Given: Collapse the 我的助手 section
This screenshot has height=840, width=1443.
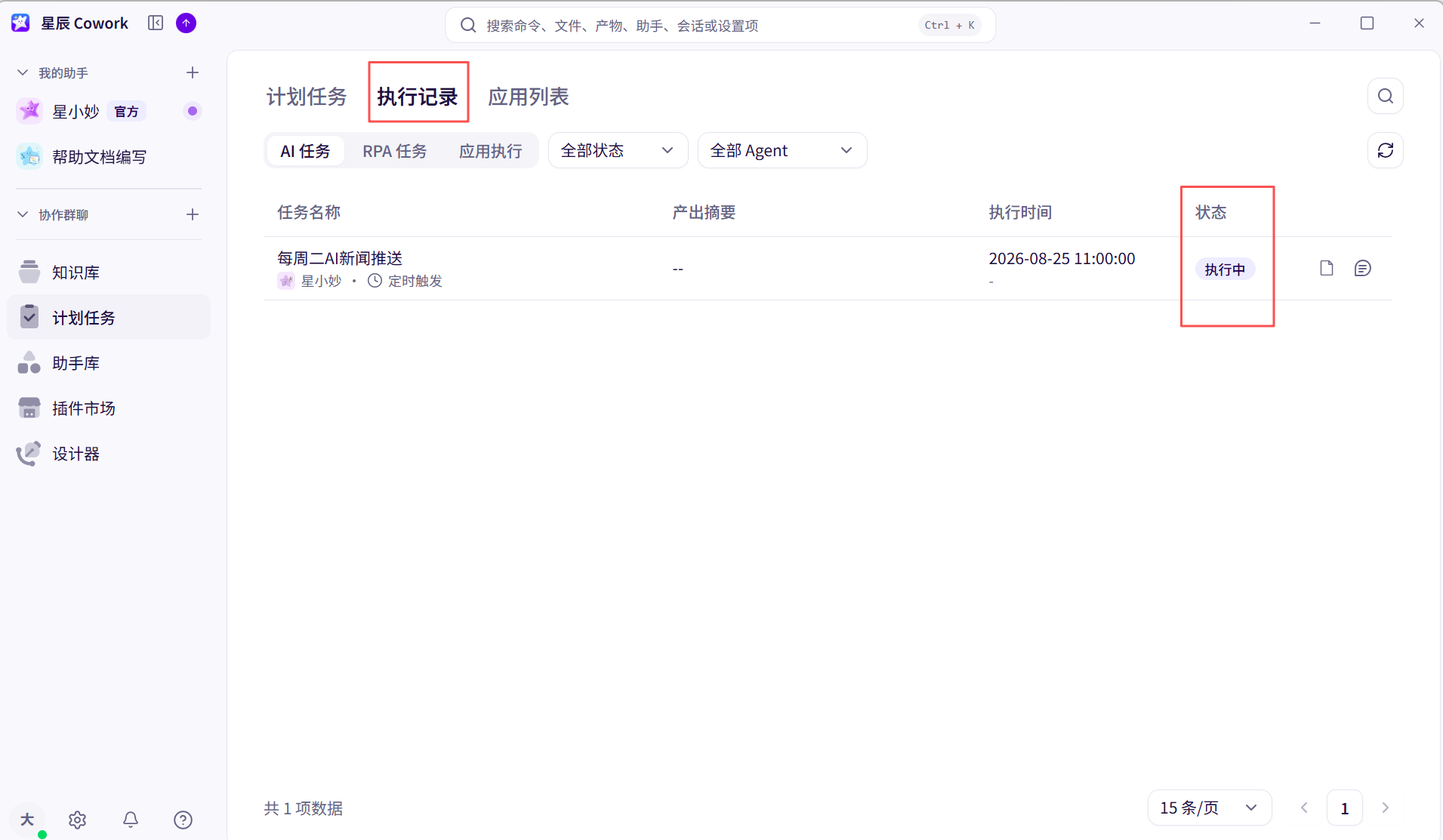Looking at the screenshot, I should 23,72.
